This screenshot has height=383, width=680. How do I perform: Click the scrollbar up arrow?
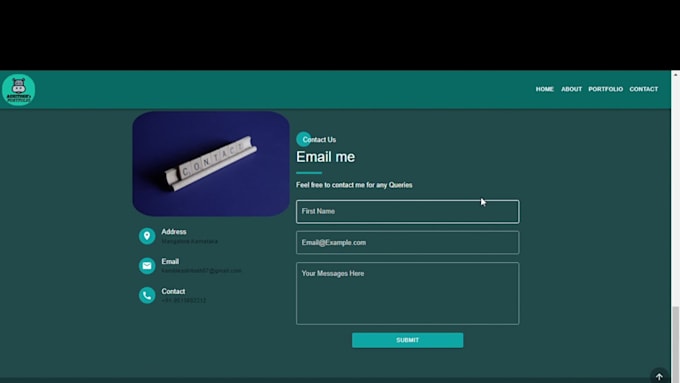[675, 75]
